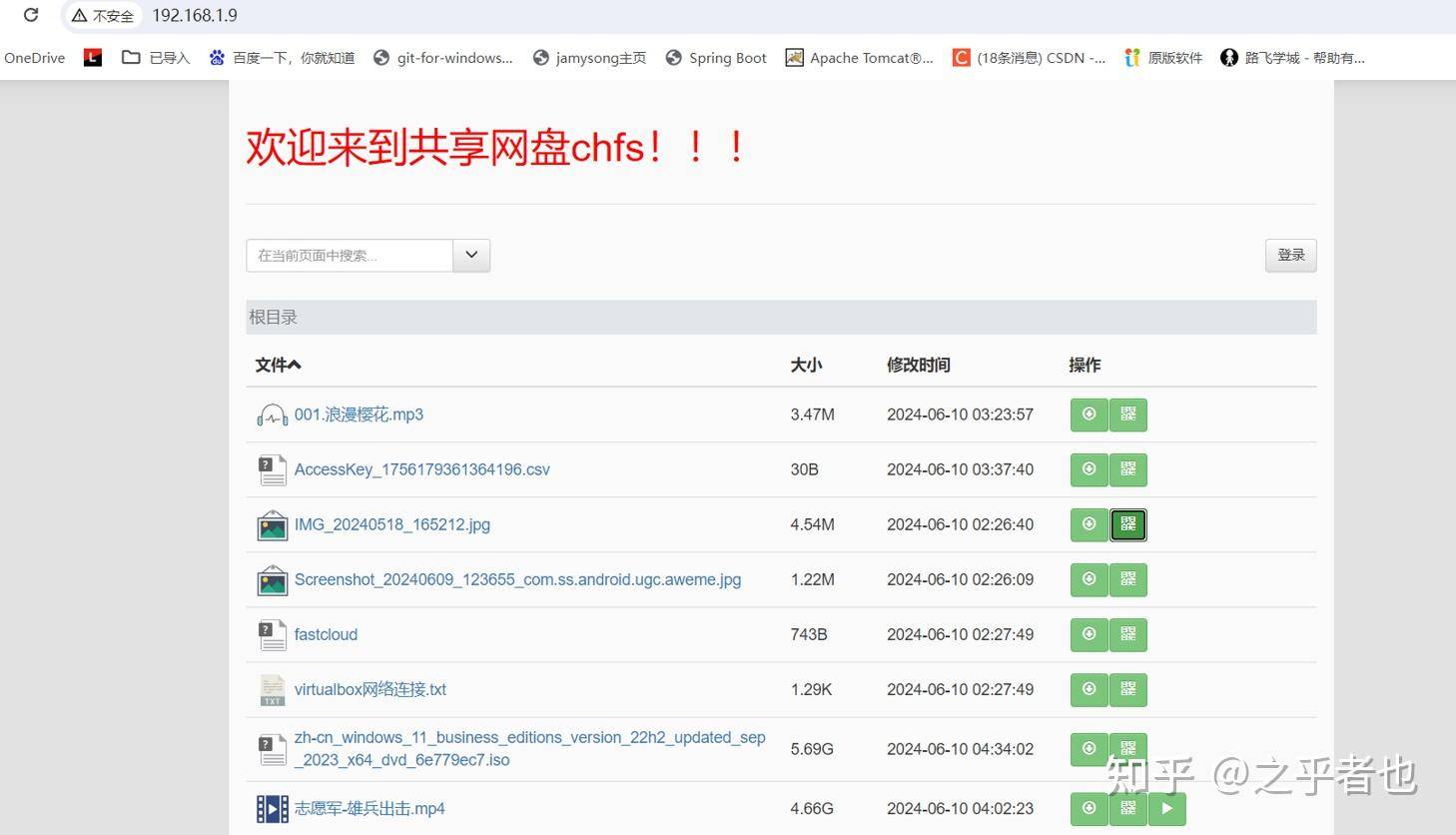The height and width of the screenshot is (835, 1456).
Task: Click the 操作 column header
Action: (1085, 365)
